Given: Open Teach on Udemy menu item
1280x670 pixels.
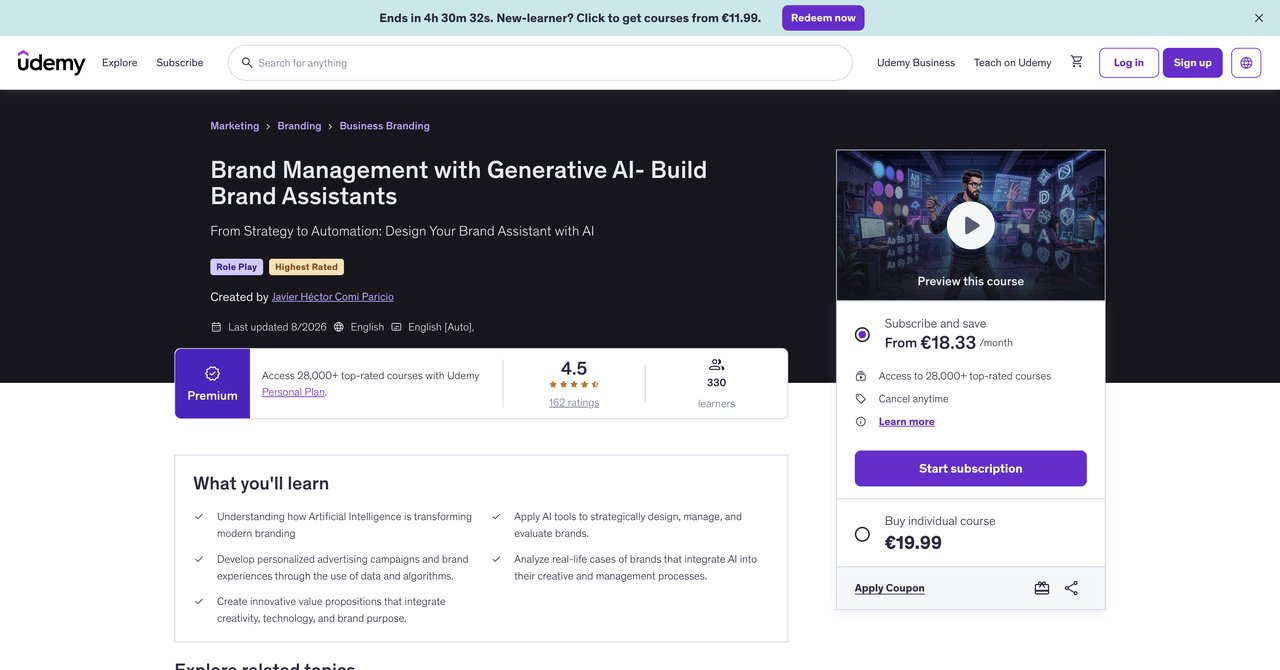Looking at the screenshot, I should (x=1013, y=63).
